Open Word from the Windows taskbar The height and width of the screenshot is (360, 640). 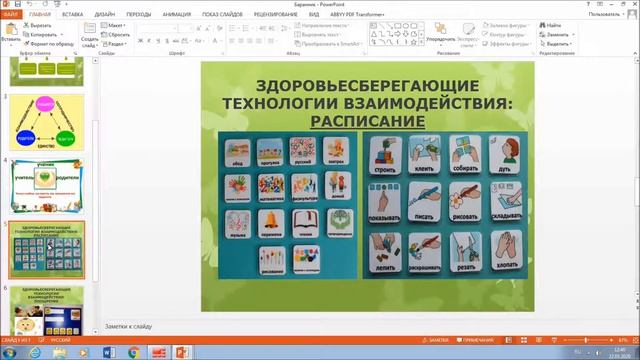[109, 352]
